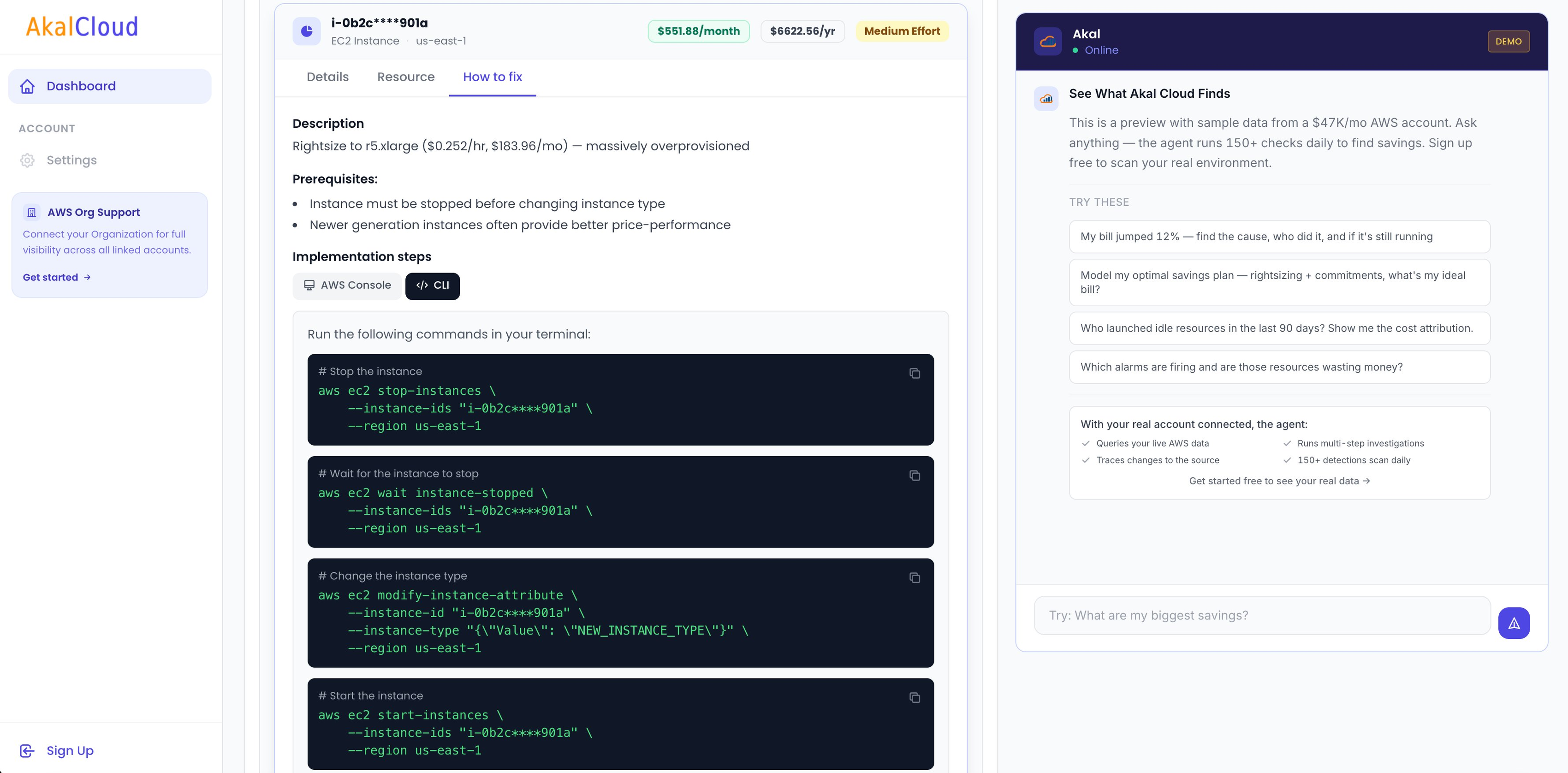Click the Medium Effort badge
The height and width of the screenshot is (773, 1568).
point(902,31)
